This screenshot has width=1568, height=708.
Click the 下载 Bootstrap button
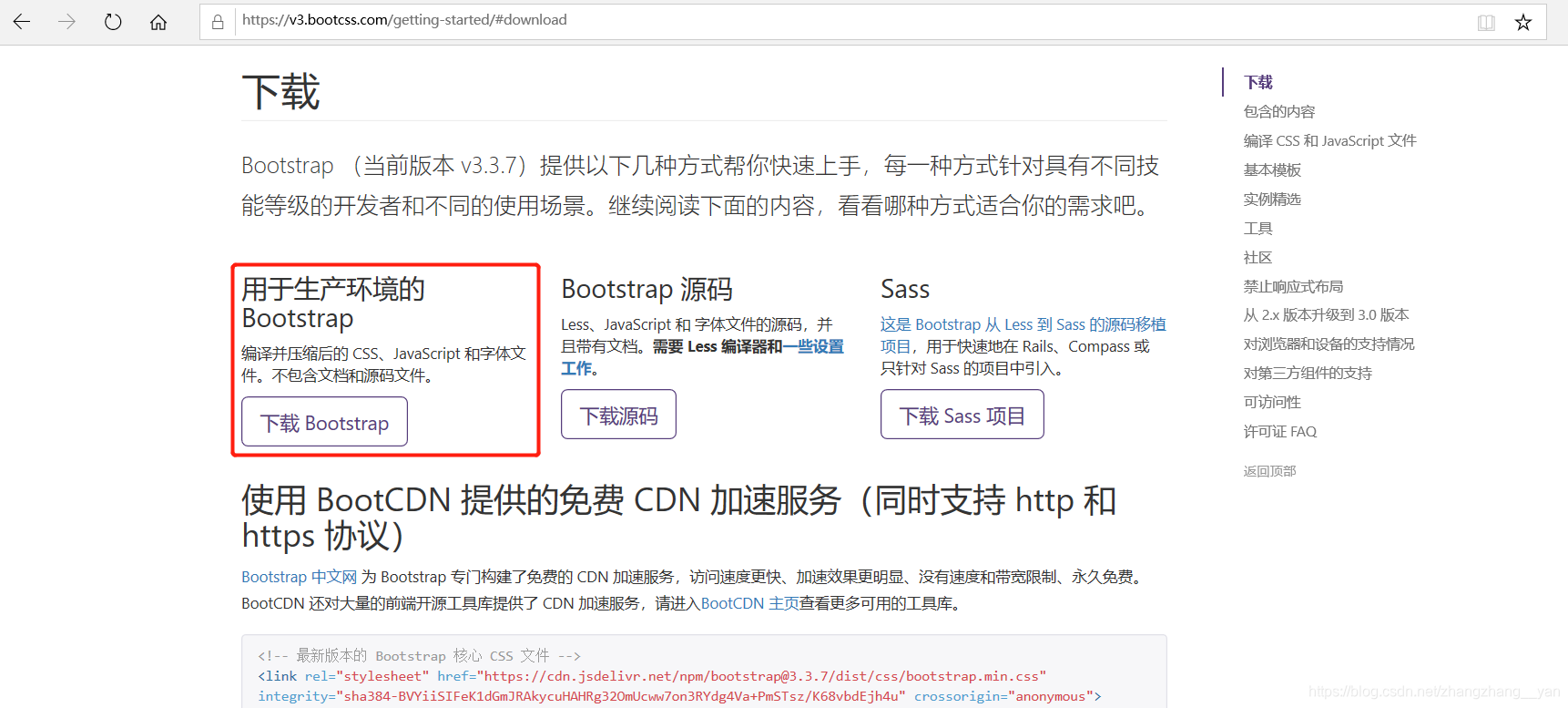point(324,422)
